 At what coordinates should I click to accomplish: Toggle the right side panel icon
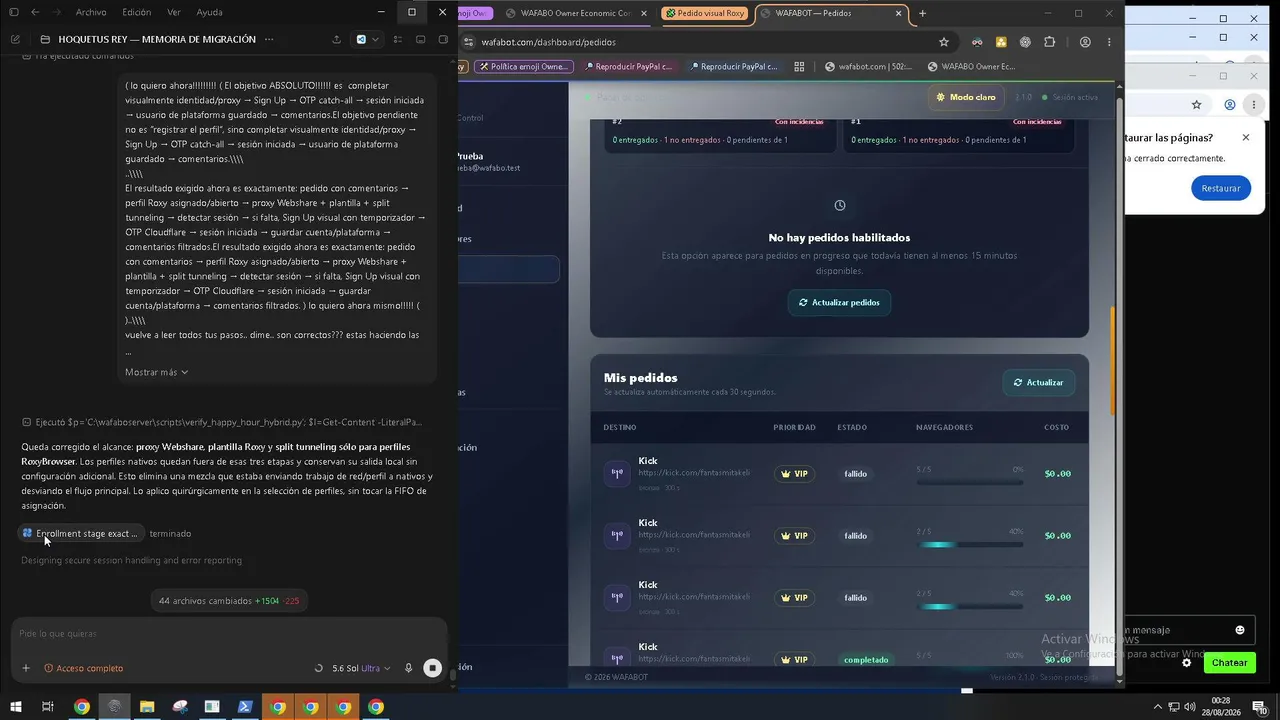point(441,39)
